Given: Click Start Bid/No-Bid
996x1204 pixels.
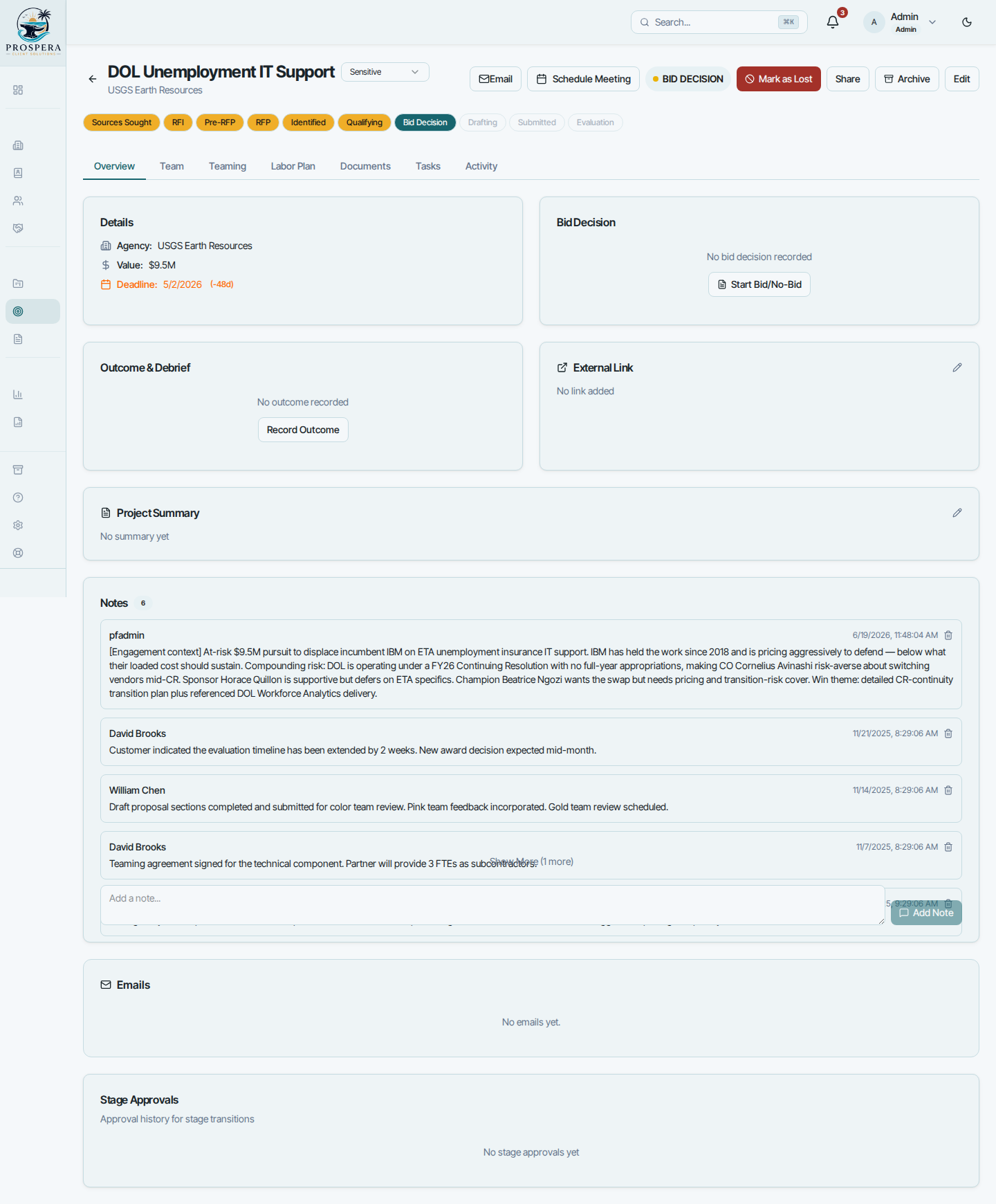Looking at the screenshot, I should tap(759, 284).
